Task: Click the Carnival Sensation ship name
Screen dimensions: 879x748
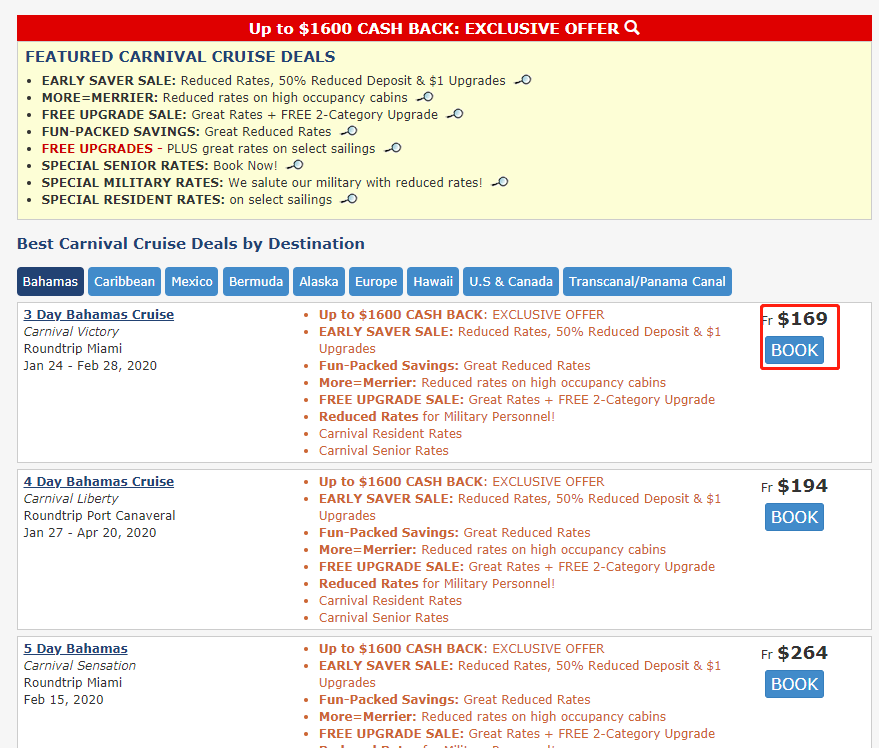Action: (x=80, y=666)
